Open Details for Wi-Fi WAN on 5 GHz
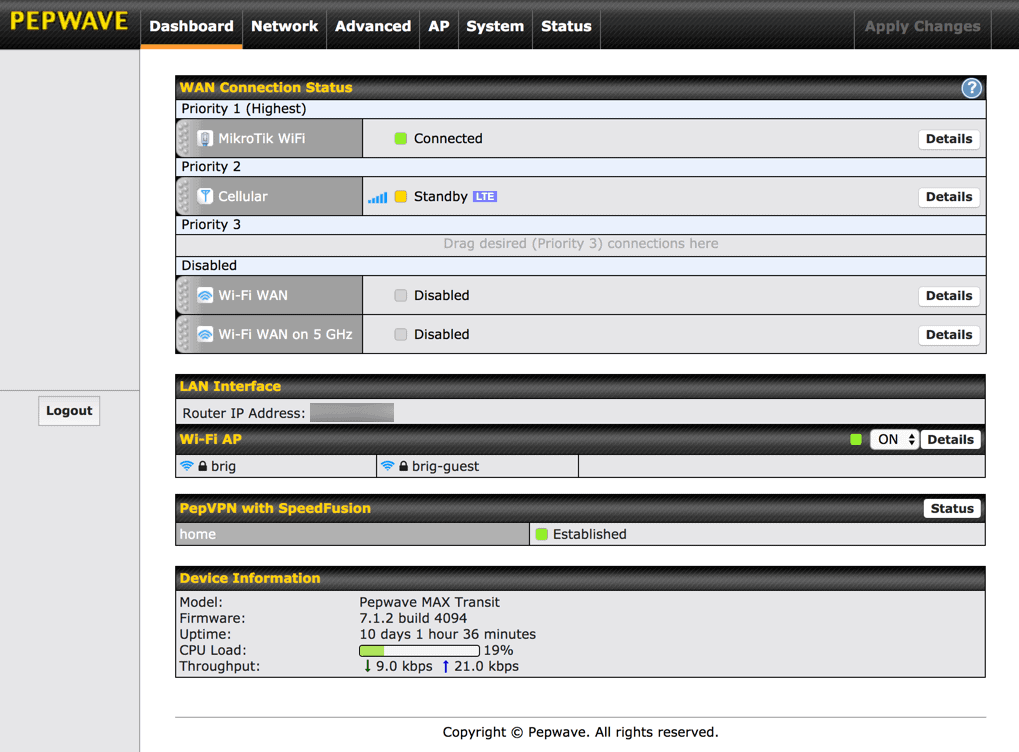1019x752 pixels. coord(949,334)
